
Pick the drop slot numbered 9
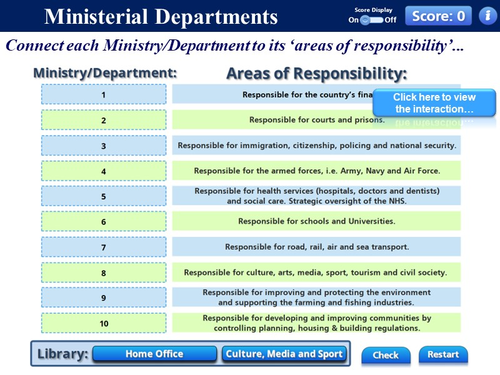point(104,298)
